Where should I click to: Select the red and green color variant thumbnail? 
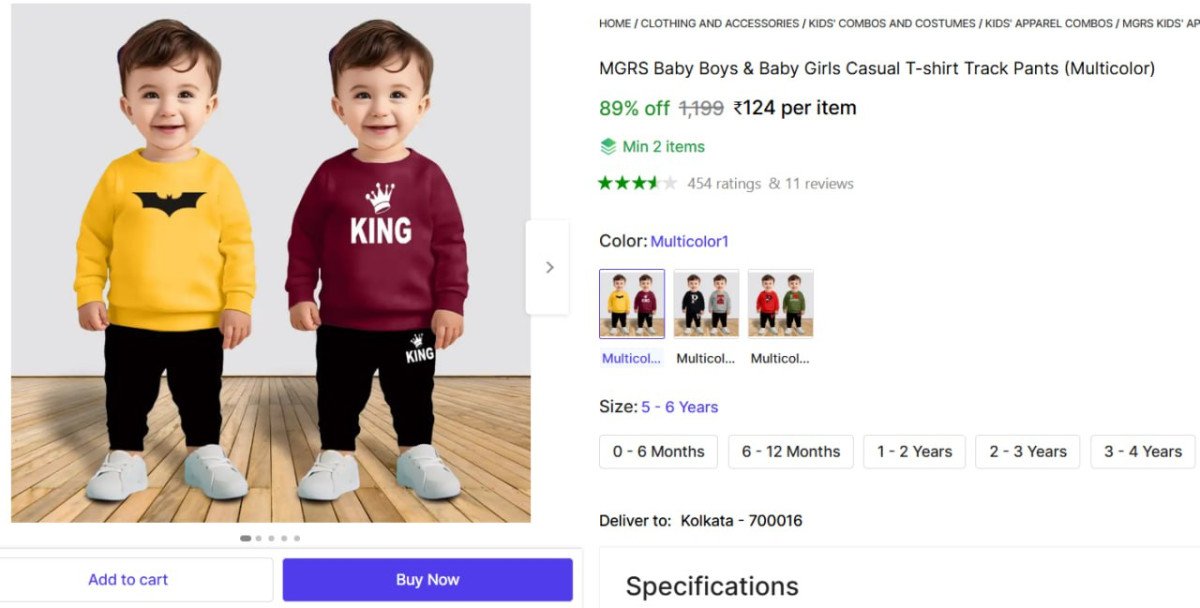tap(780, 303)
